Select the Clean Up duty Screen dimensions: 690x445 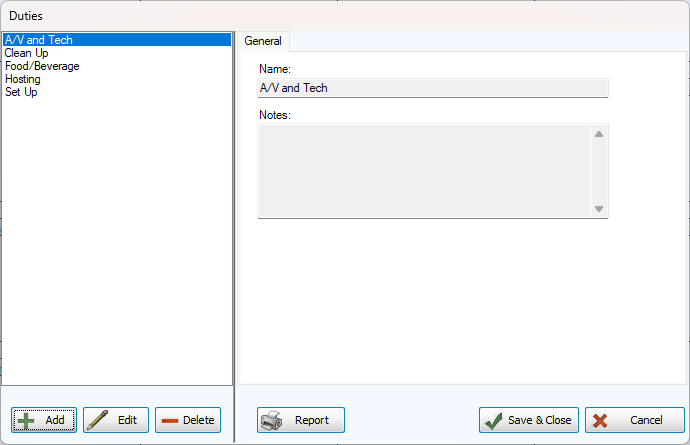27,53
